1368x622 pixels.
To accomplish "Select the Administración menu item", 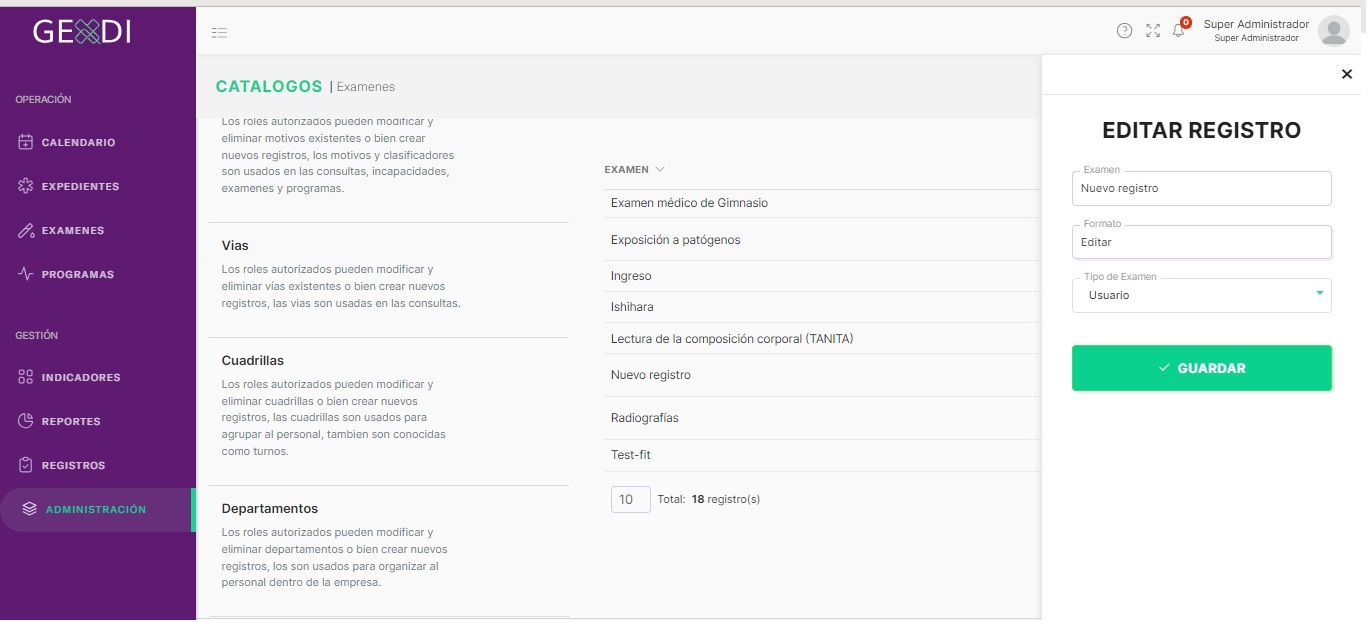I will click(98, 510).
